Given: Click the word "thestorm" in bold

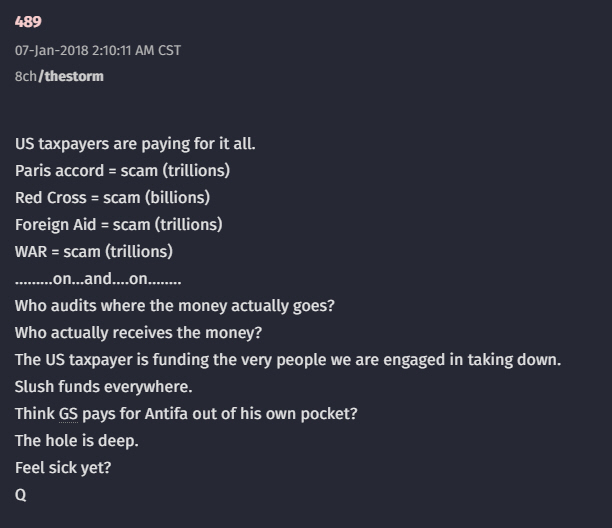Looking at the screenshot, I should 71,76.
